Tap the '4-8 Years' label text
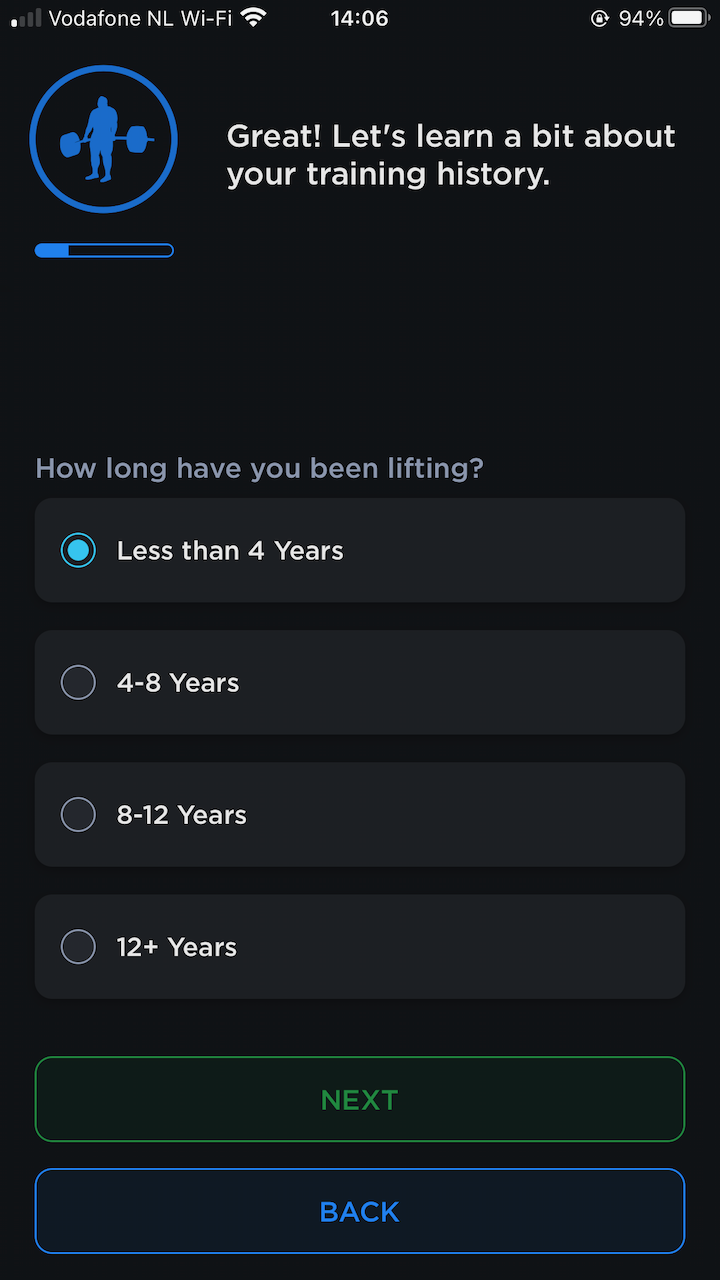Screen dimensions: 720x1280 [x=178, y=683]
